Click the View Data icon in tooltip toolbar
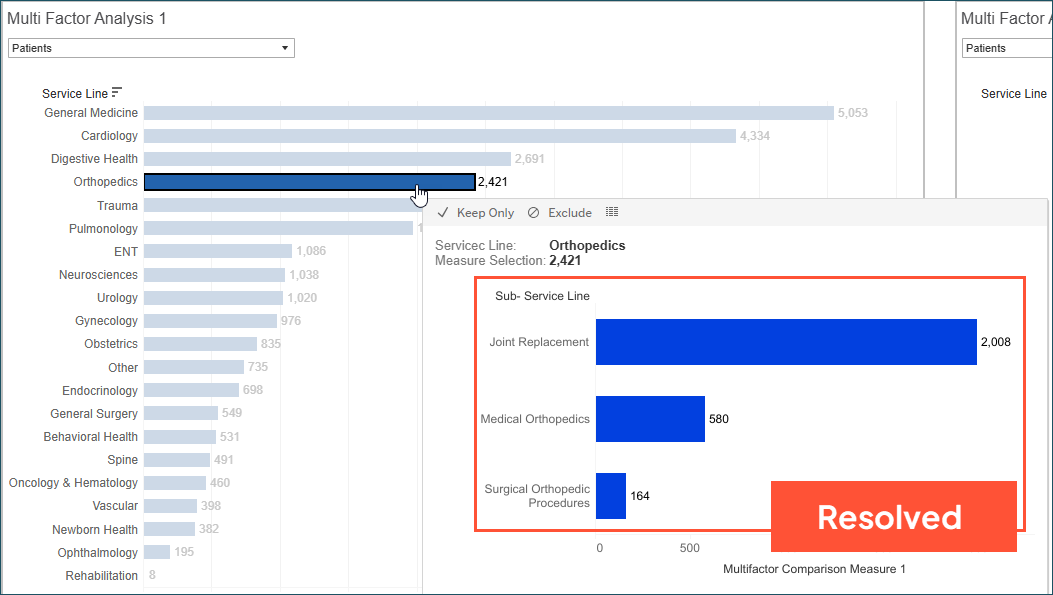Viewport: 1053px width, 595px height. (x=612, y=212)
